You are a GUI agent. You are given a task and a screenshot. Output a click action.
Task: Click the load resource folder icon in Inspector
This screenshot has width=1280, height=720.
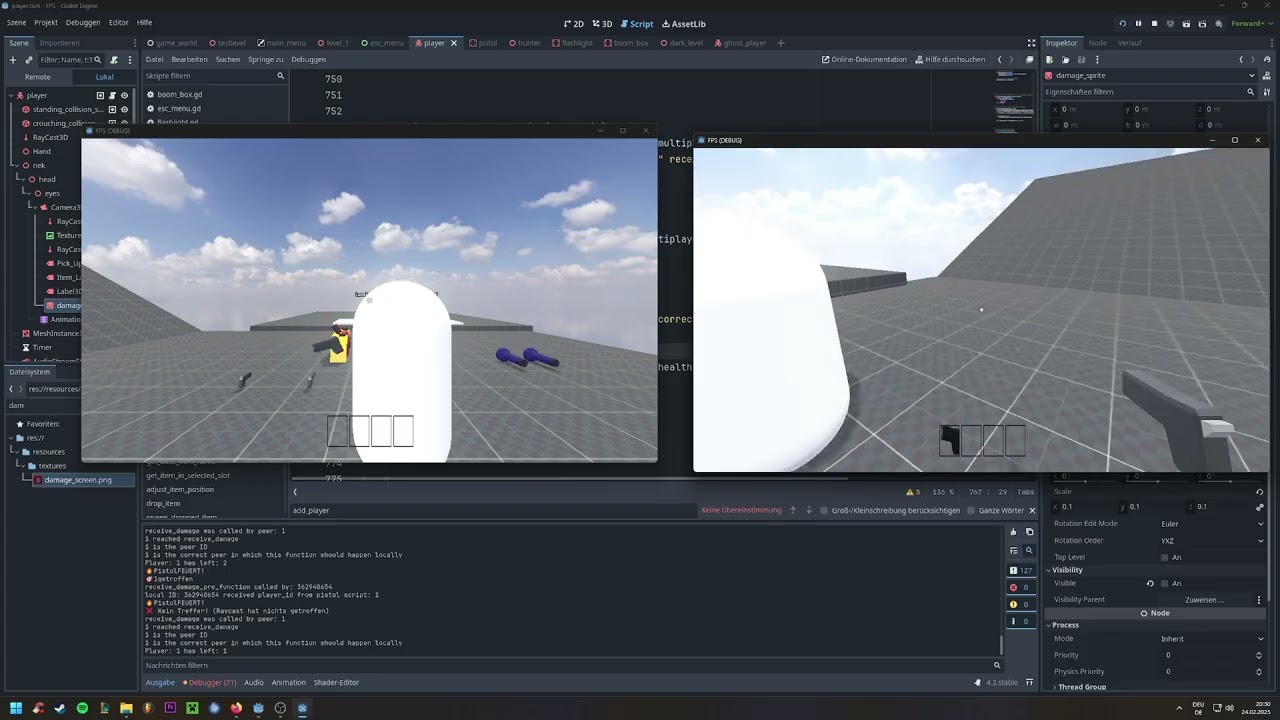click(1065, 60)
